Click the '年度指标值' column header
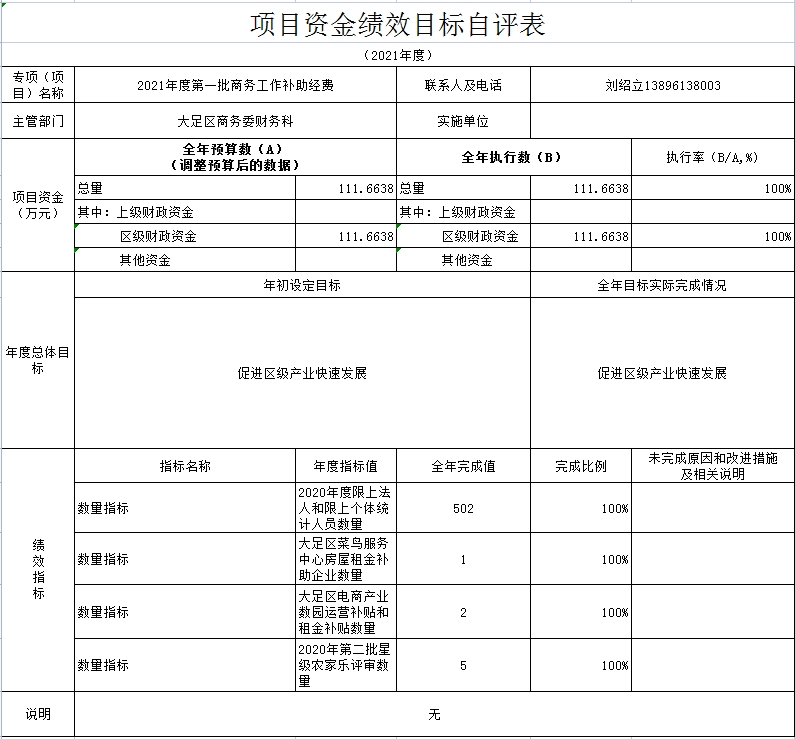Image resolution: width=795 pixels, height=739 pixels. pos(346,465)
